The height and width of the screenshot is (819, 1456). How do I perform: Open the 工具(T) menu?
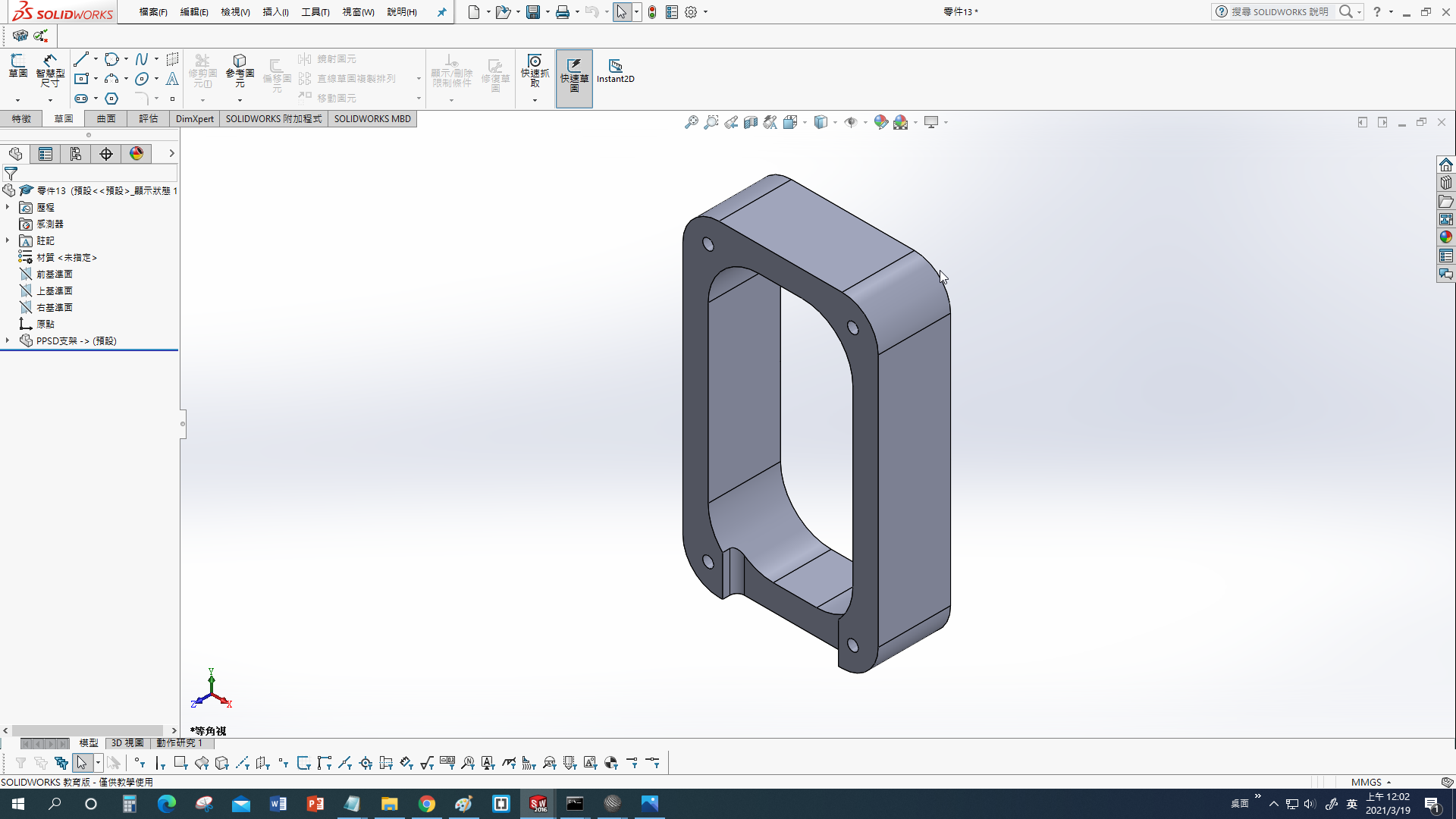[x=315, y=12]
